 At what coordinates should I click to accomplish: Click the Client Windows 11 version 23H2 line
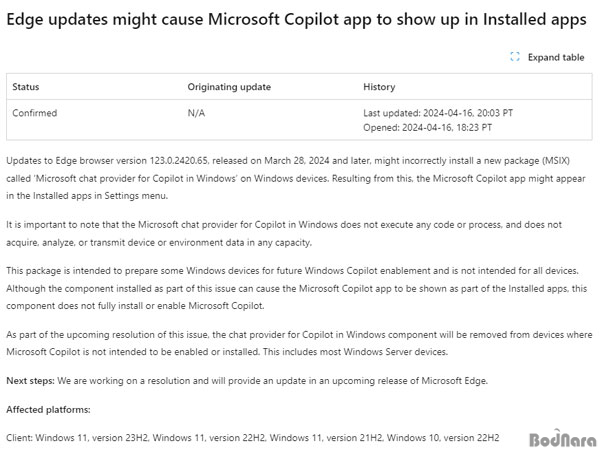click(253, 437)
